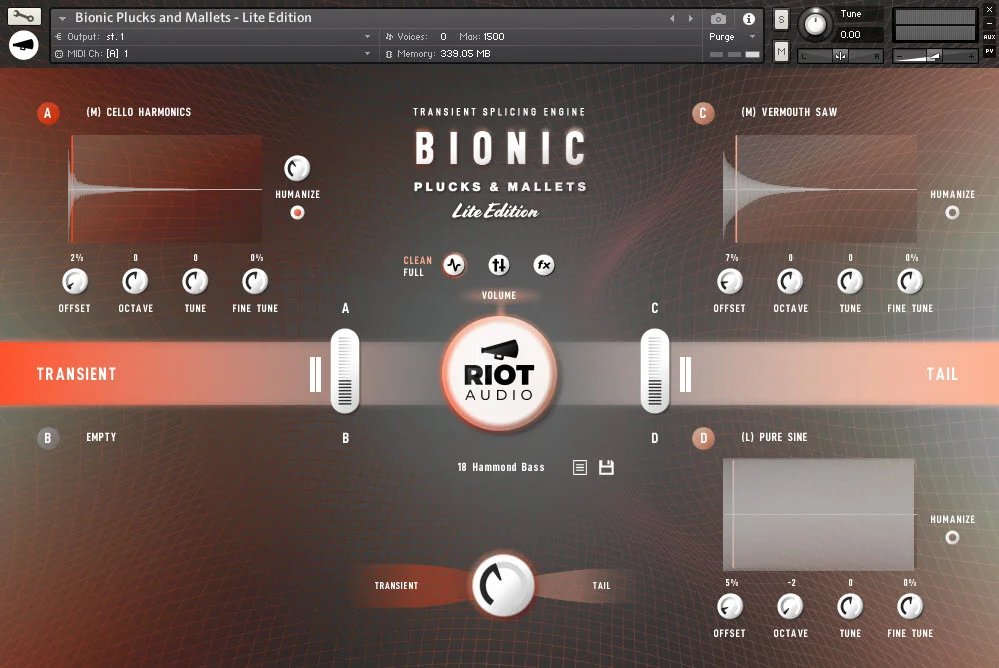Open the MIDI Ch dropdown
The image size is (999, 668).
point(213,54)
